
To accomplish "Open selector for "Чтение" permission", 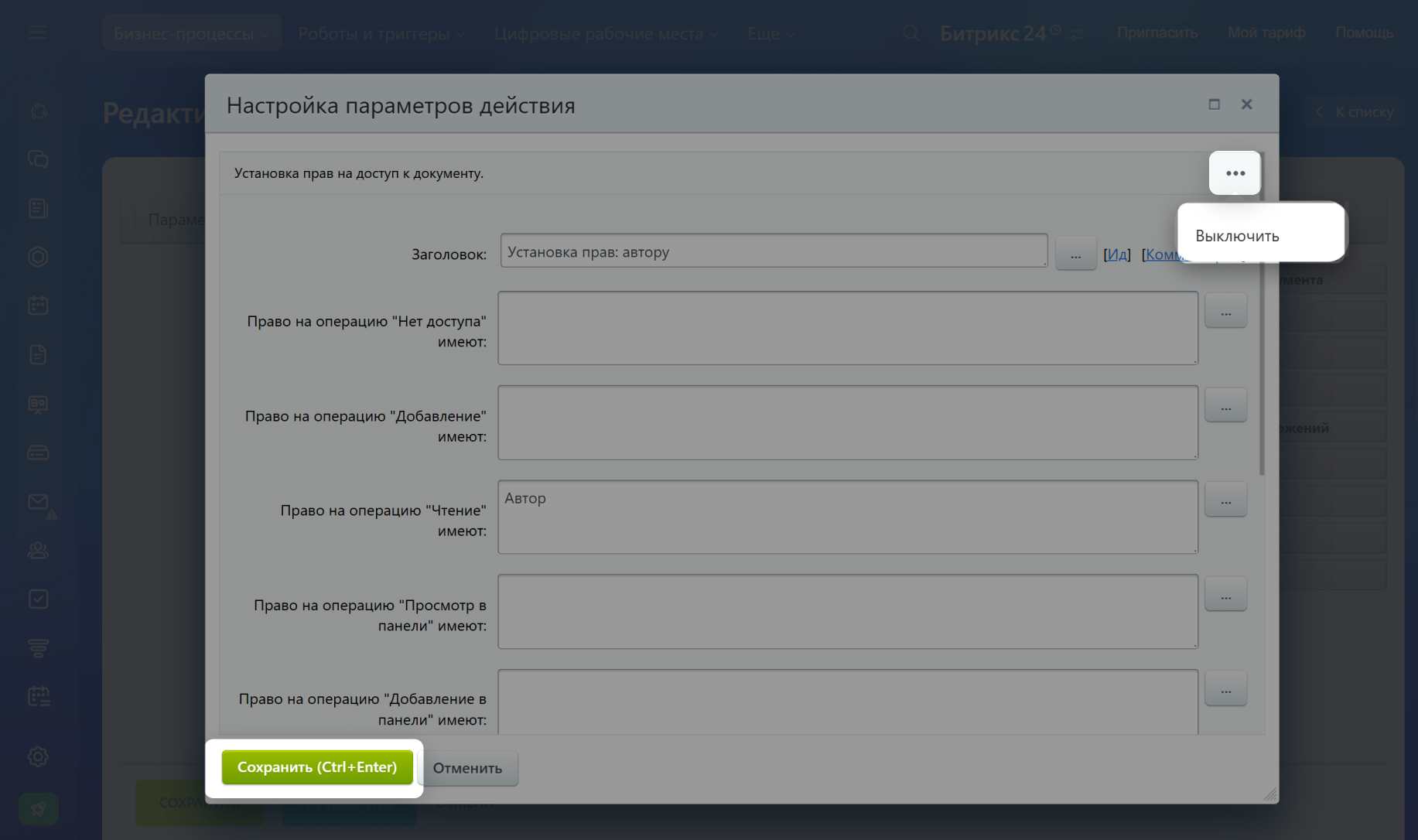I will pyautogui.click(x=1225, y=500).
